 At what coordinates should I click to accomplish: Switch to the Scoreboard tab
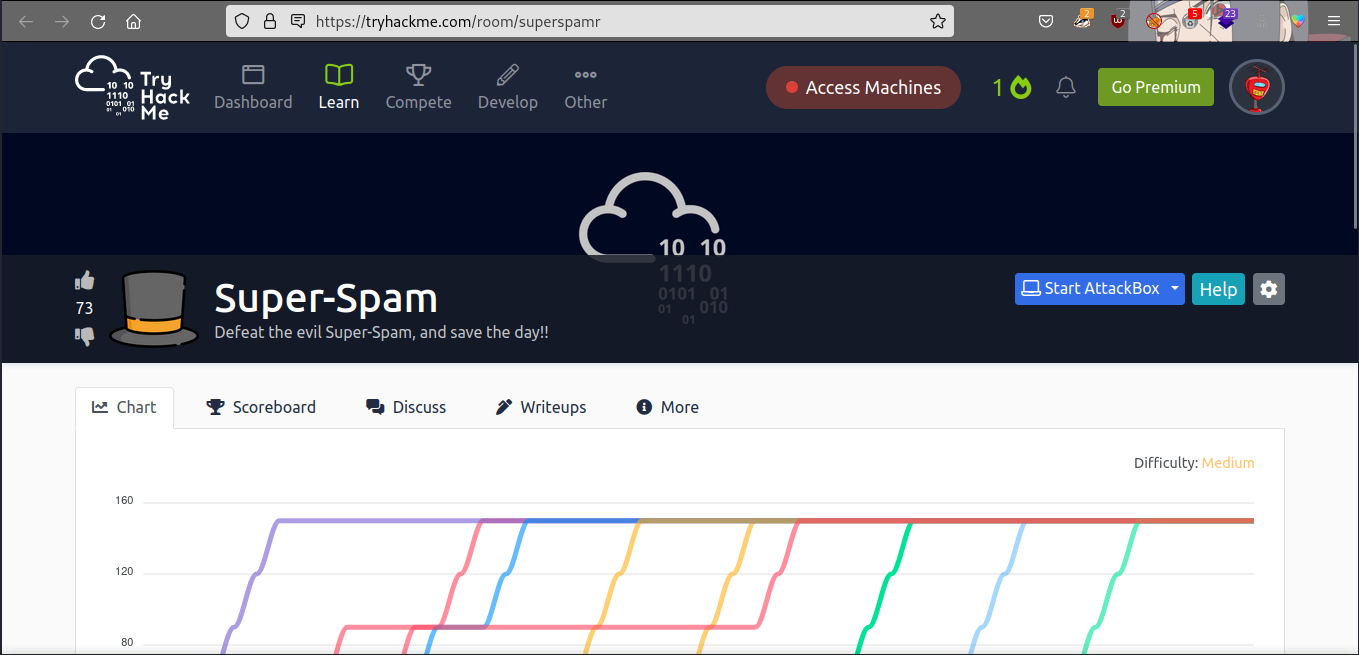coord(261,407)
